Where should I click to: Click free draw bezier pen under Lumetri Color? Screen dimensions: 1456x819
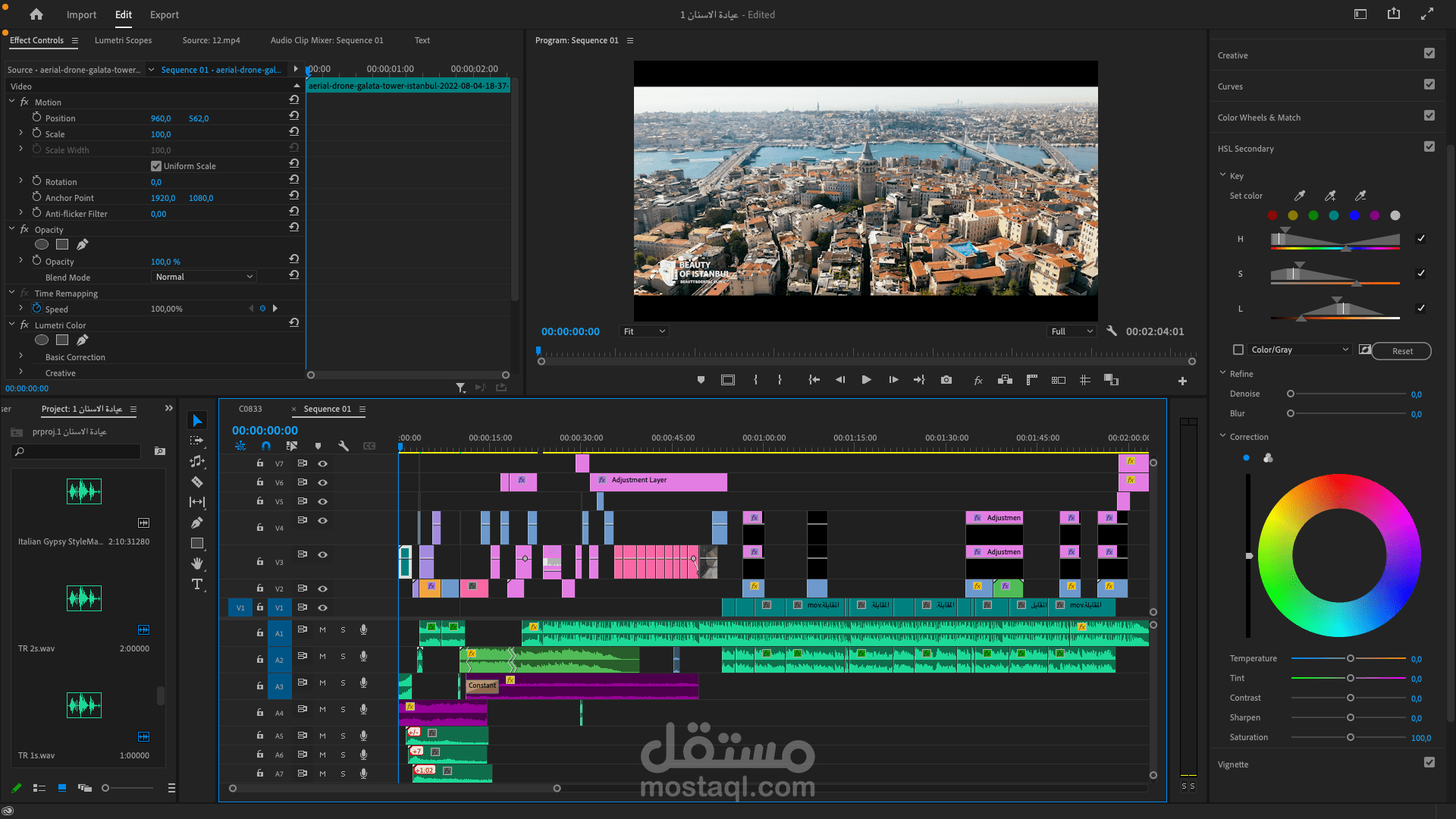coord(82,340)
